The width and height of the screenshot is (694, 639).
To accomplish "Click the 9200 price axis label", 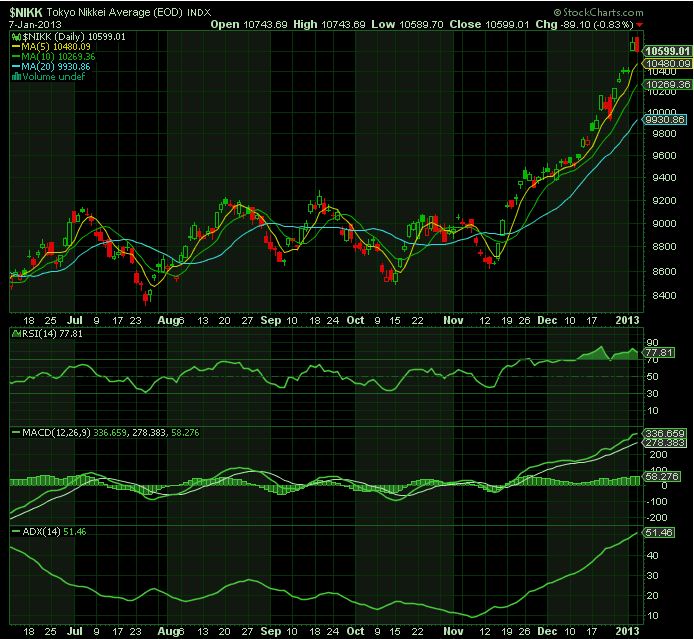I will tap(664, 200).
